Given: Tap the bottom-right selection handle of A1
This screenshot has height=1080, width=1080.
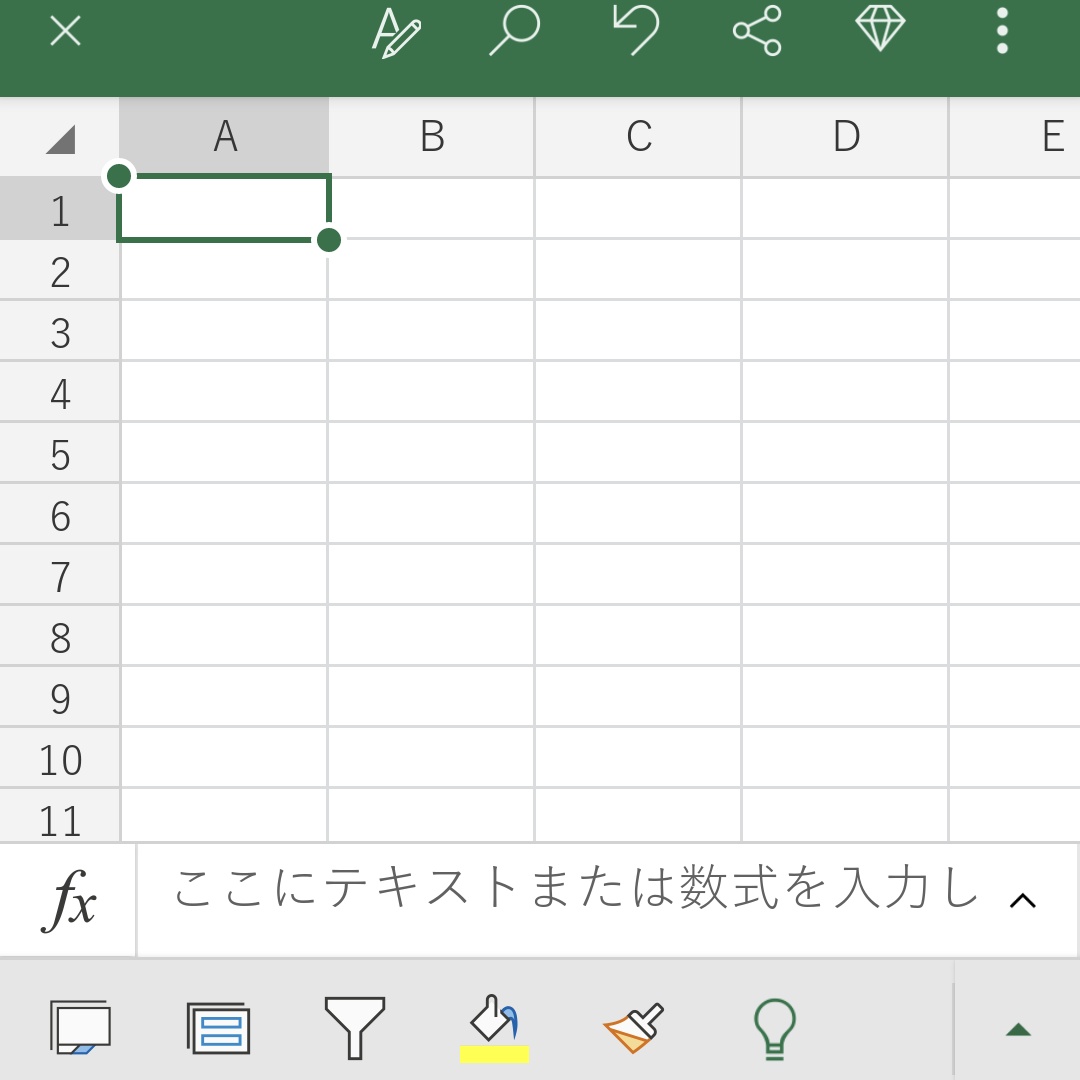Looking at the screenshot, I should (329, 240).
